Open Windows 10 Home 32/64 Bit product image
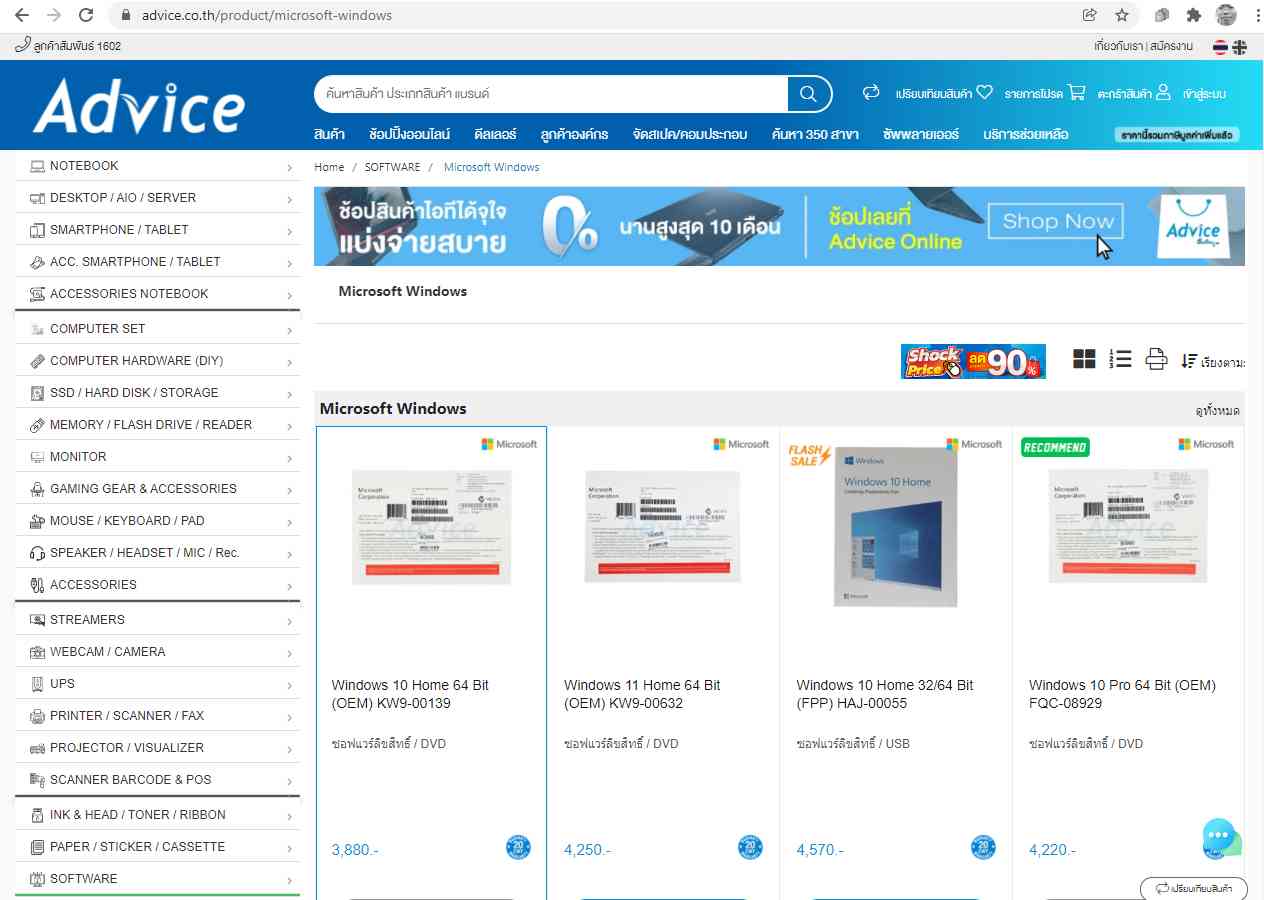 895,528
